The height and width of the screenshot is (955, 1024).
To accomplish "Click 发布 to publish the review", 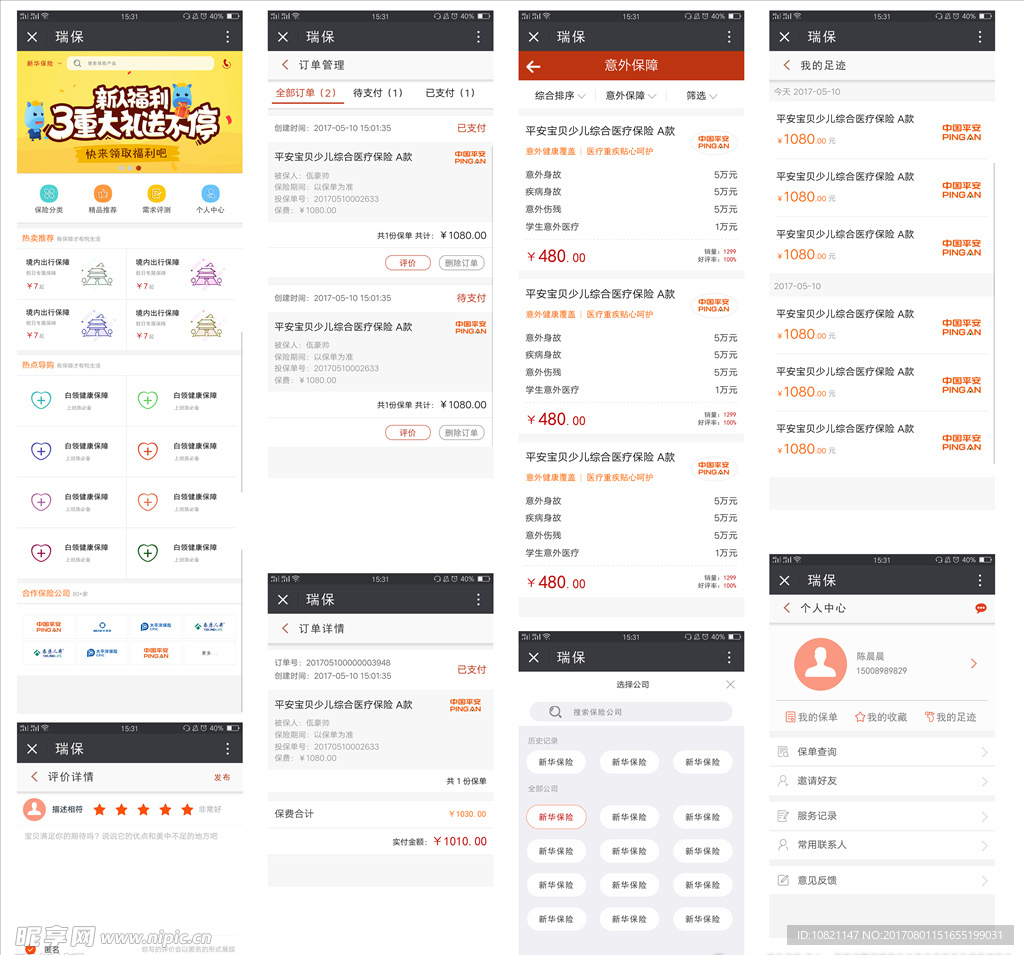I will (222, 777).
